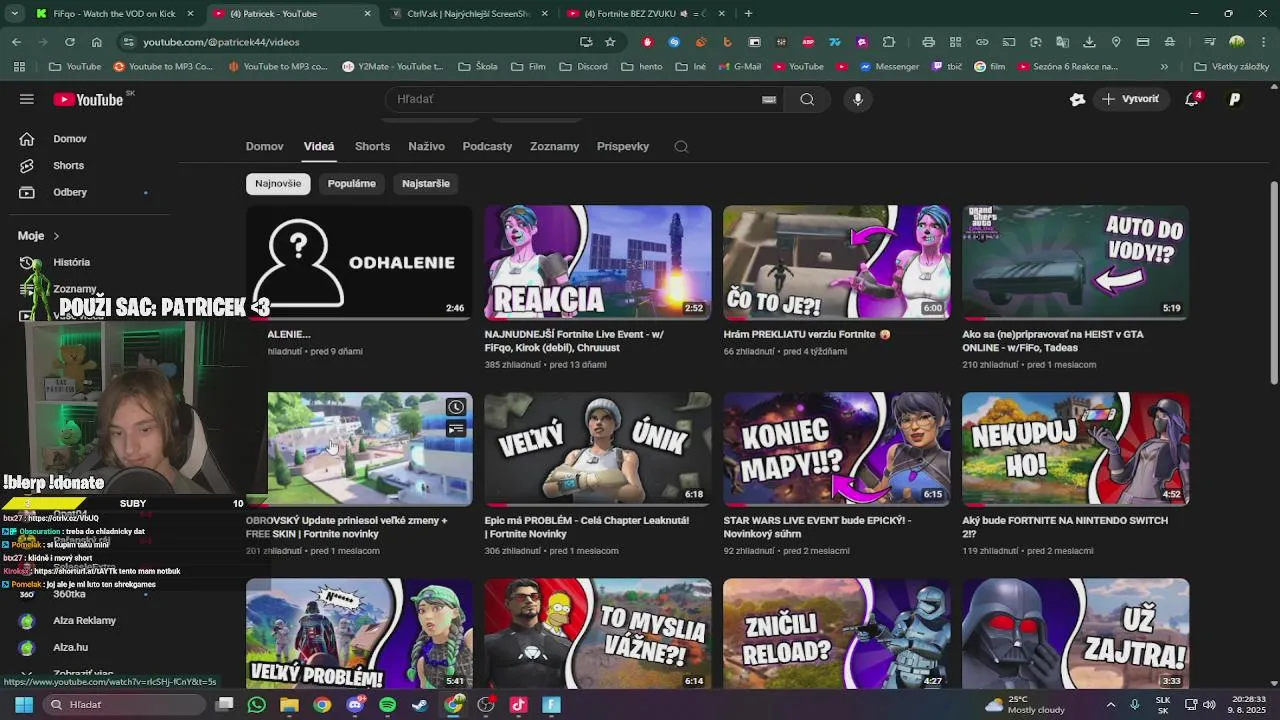The height and width of the screenshot is (720, 1280).
Task: Show hidden system tray icons
Action: [x=1110, y=704]
